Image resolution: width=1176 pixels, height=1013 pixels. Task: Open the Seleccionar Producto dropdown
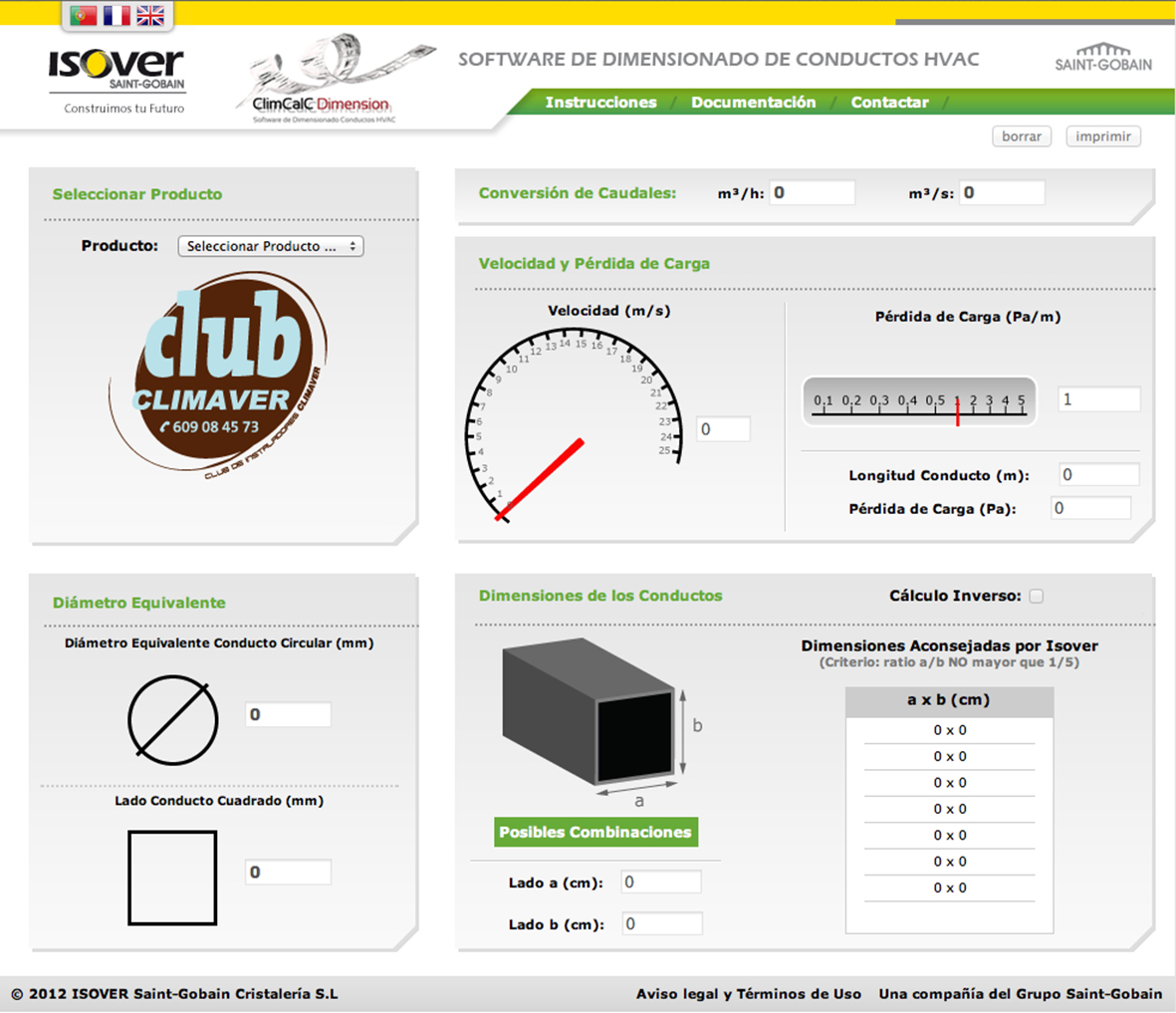click(x=270, y=246)
